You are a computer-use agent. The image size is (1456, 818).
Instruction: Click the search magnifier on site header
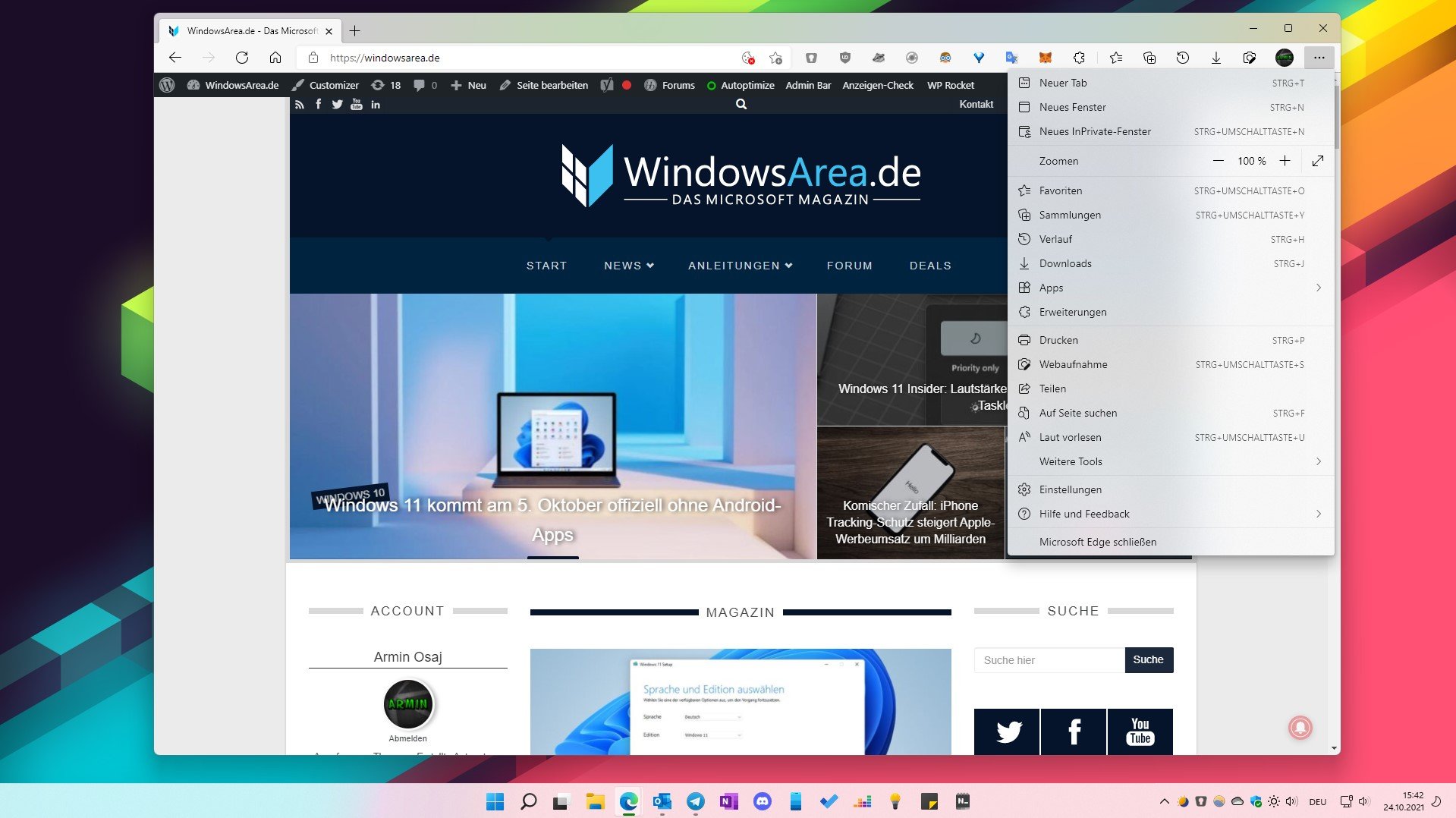pos(741,105)
